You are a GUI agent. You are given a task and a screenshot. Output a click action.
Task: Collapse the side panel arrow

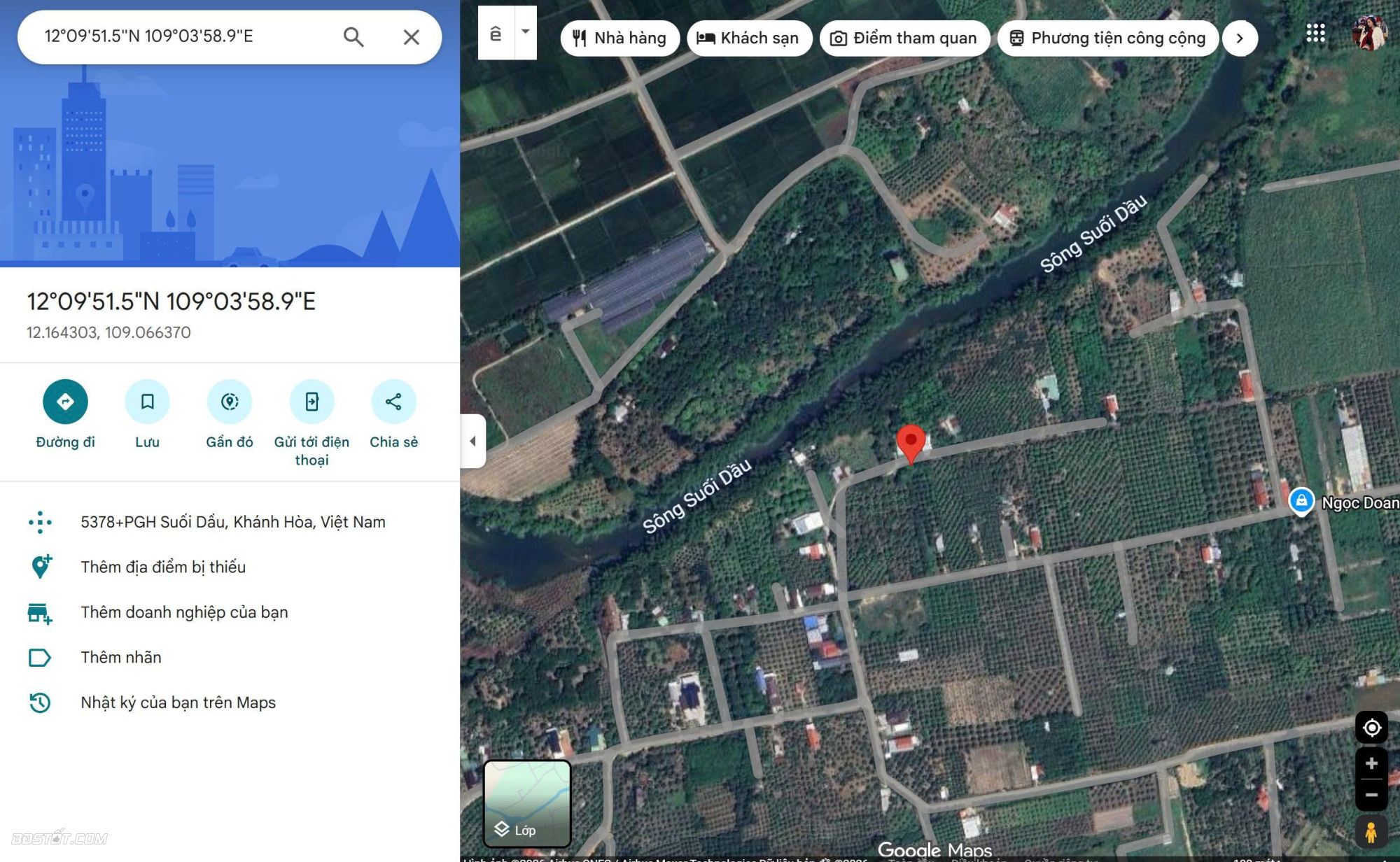473,441
